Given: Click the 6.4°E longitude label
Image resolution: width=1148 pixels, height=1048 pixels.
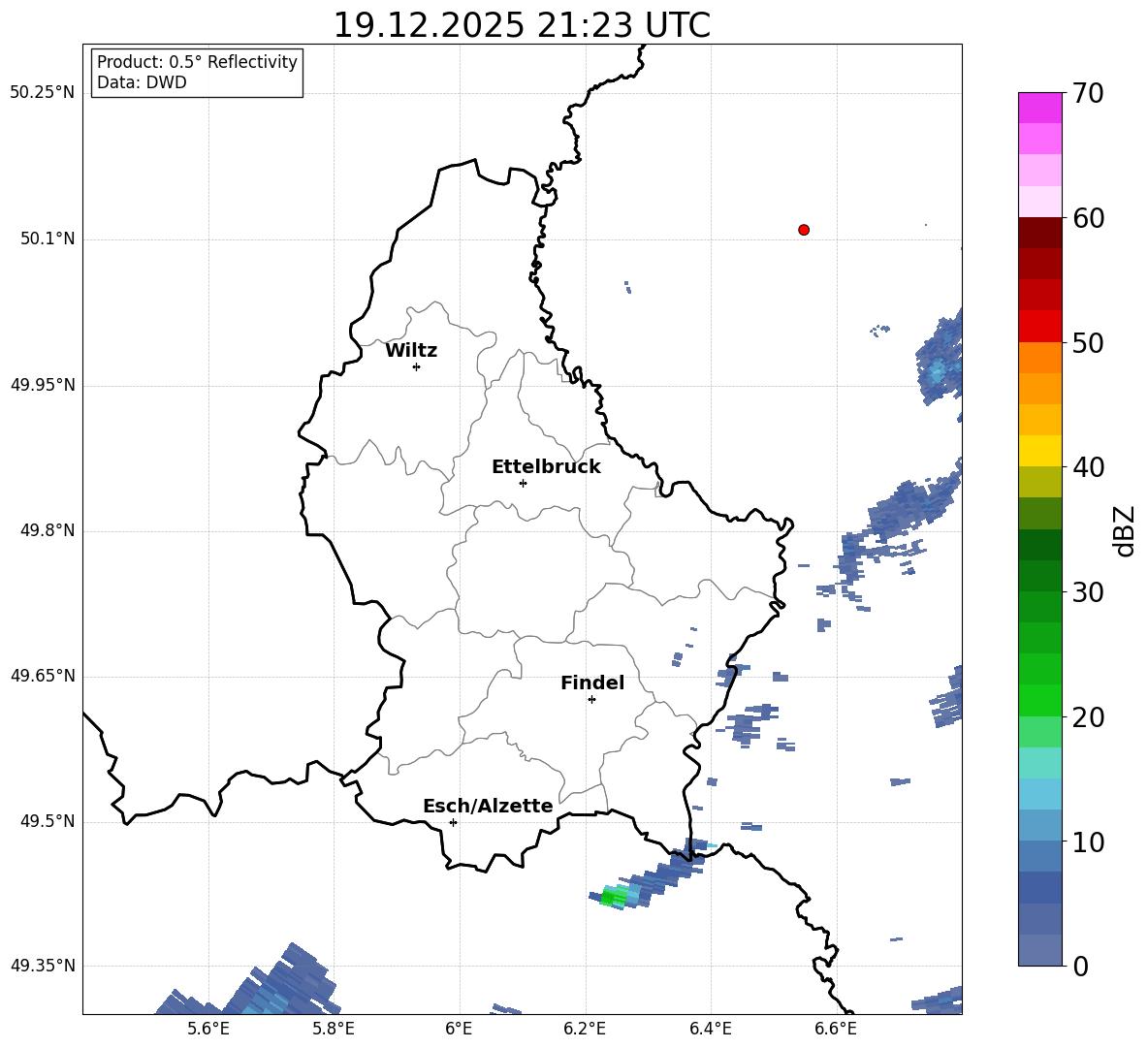Looking at the screenshot, I should coord(710,1029).
